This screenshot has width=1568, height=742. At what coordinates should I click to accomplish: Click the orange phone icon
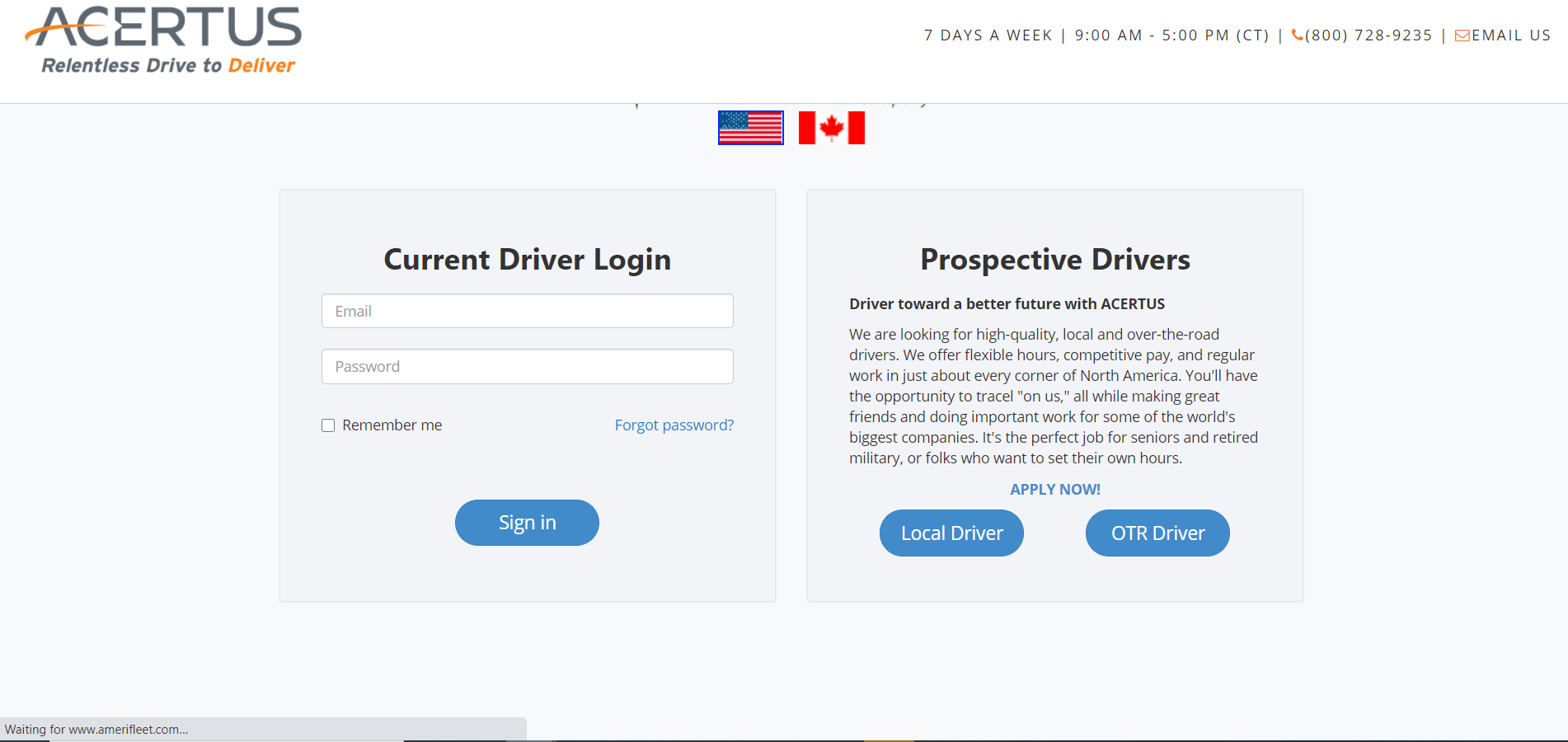tap(1297, 35)
